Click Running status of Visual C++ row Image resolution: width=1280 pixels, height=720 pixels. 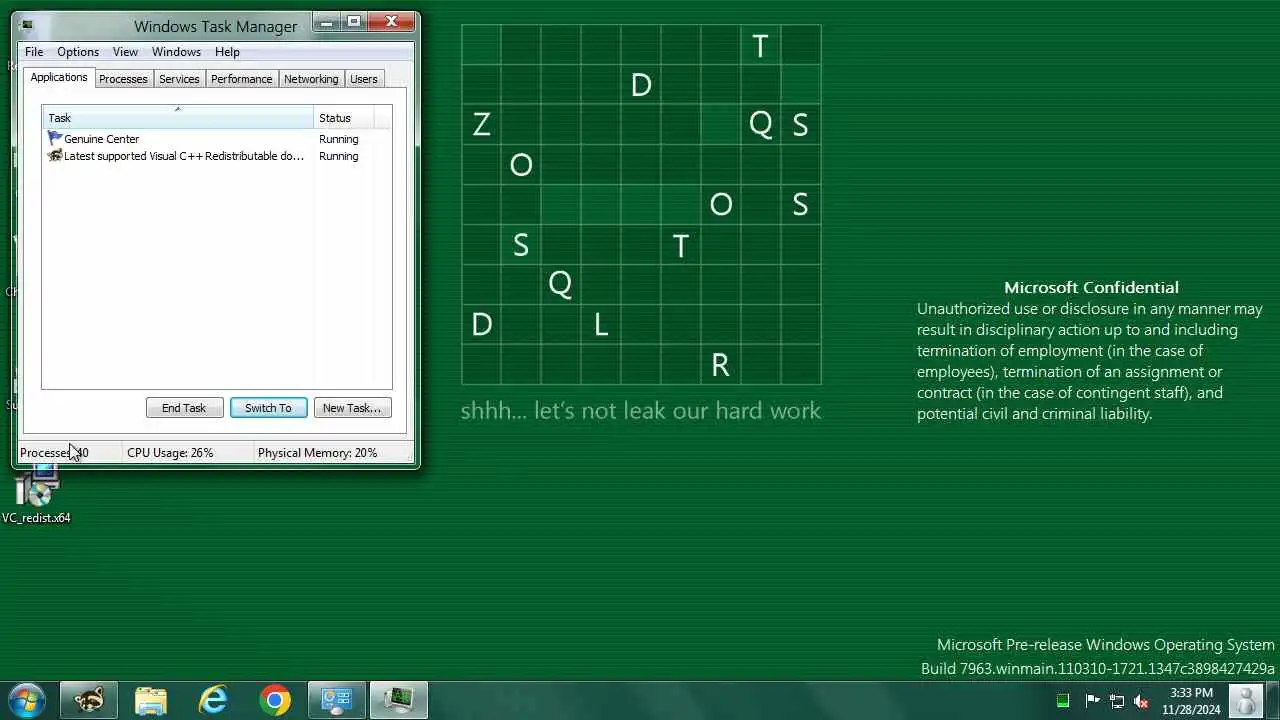click(x=338, y=156)
